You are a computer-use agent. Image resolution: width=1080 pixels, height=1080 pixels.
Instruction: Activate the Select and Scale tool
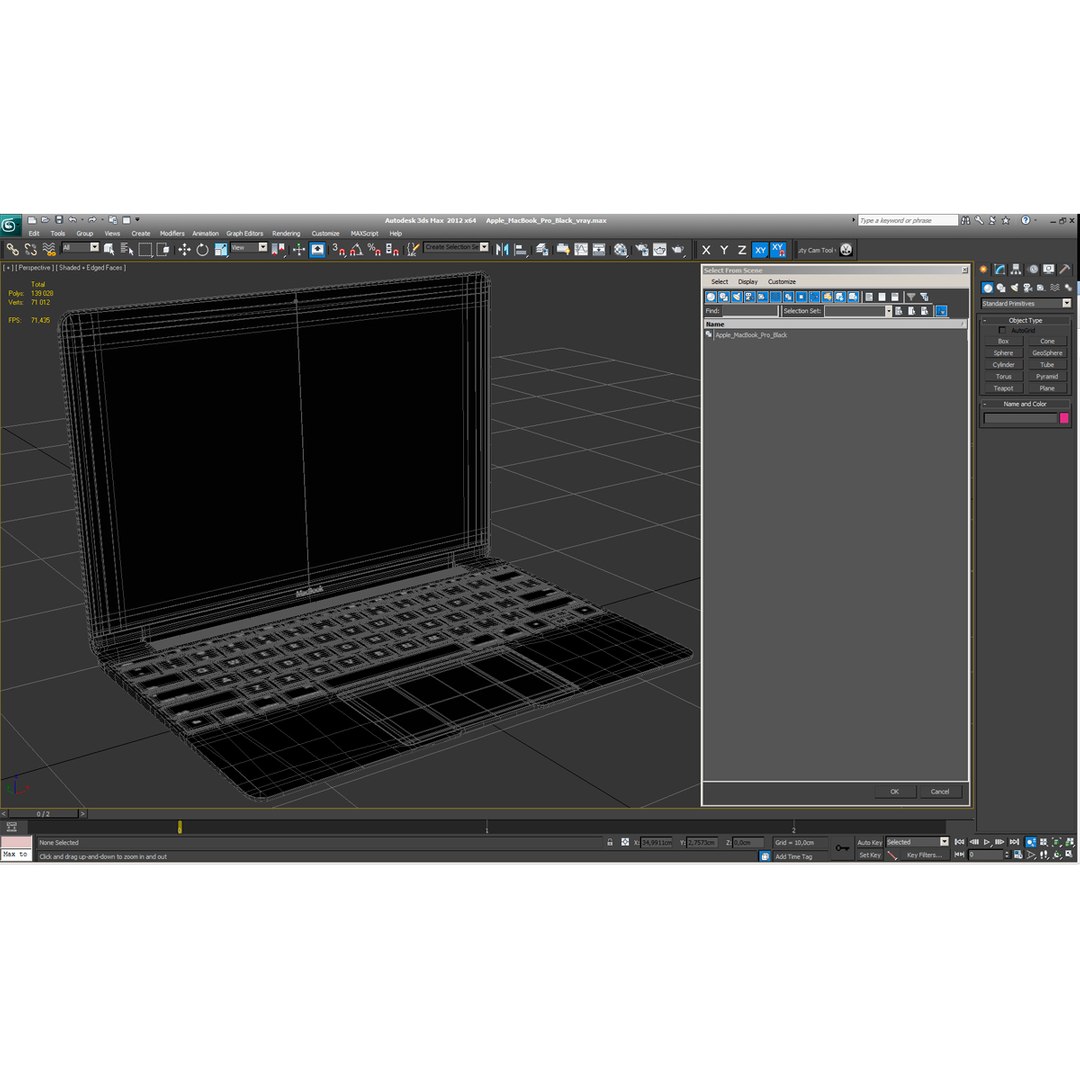[x=220, y=249]
